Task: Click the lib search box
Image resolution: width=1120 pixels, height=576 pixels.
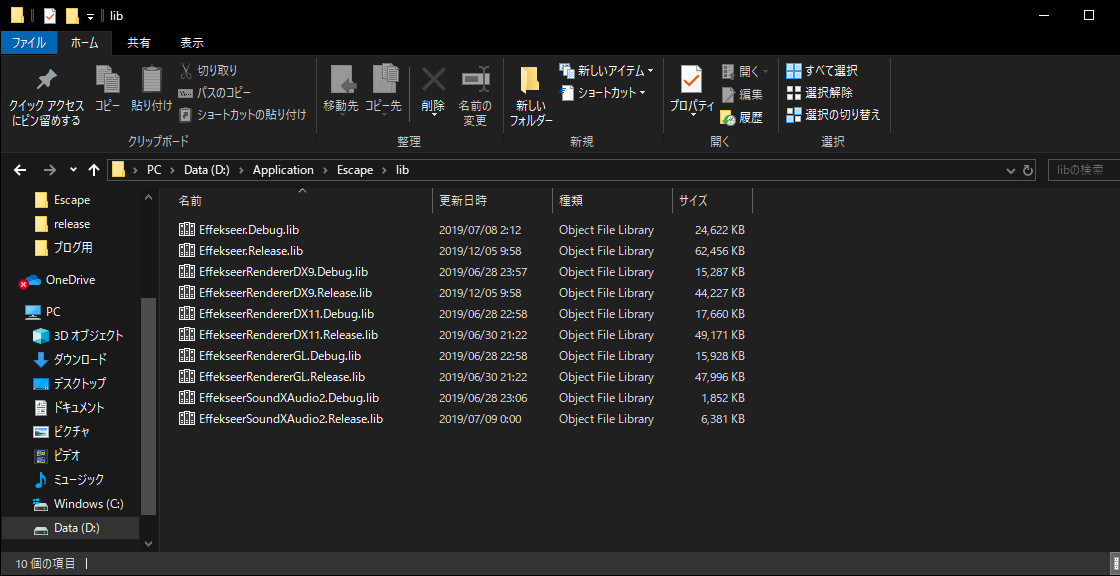Action: (1084, 170)
